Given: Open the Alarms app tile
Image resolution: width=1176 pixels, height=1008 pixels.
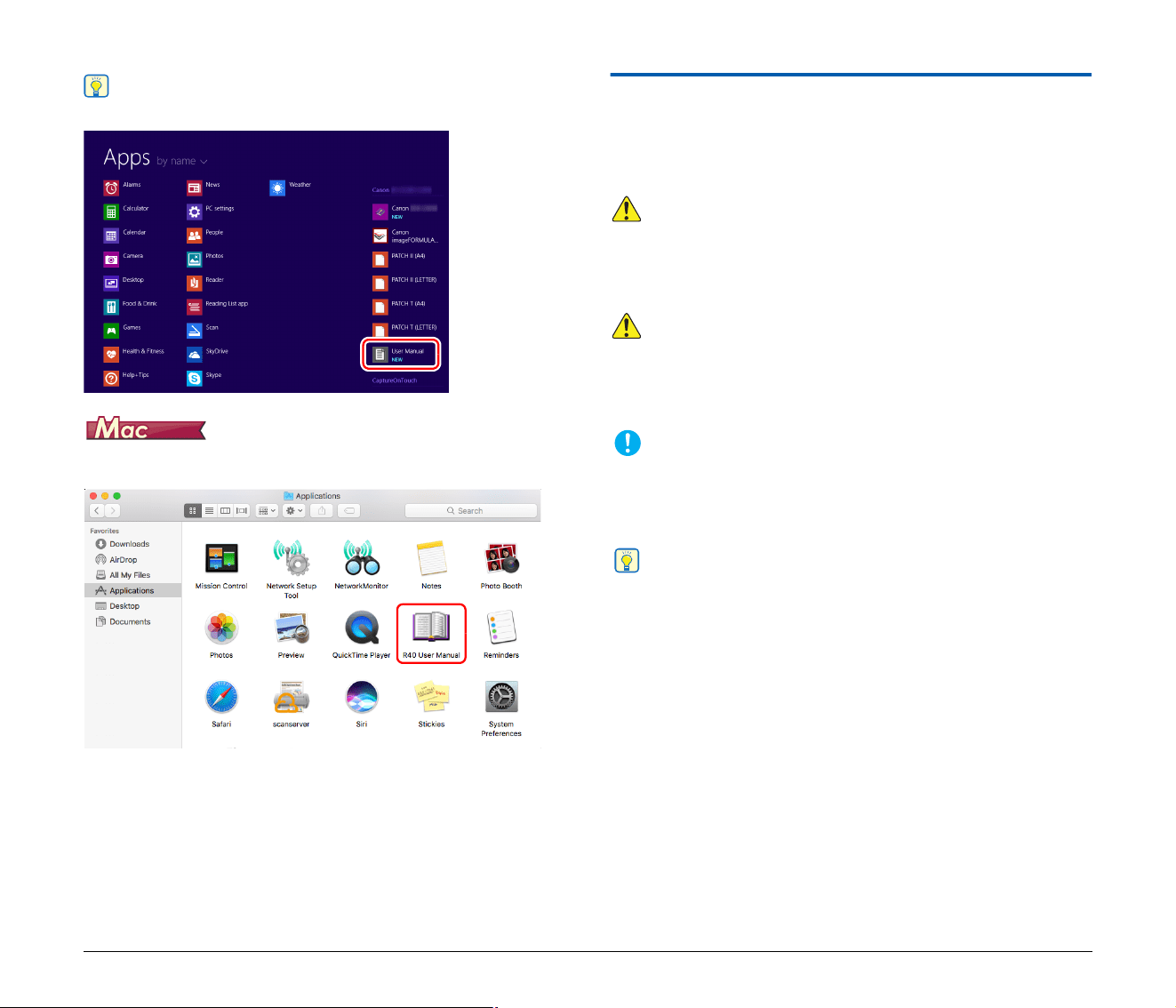Looking at the screenshot, I should click(x=122, y=188).
